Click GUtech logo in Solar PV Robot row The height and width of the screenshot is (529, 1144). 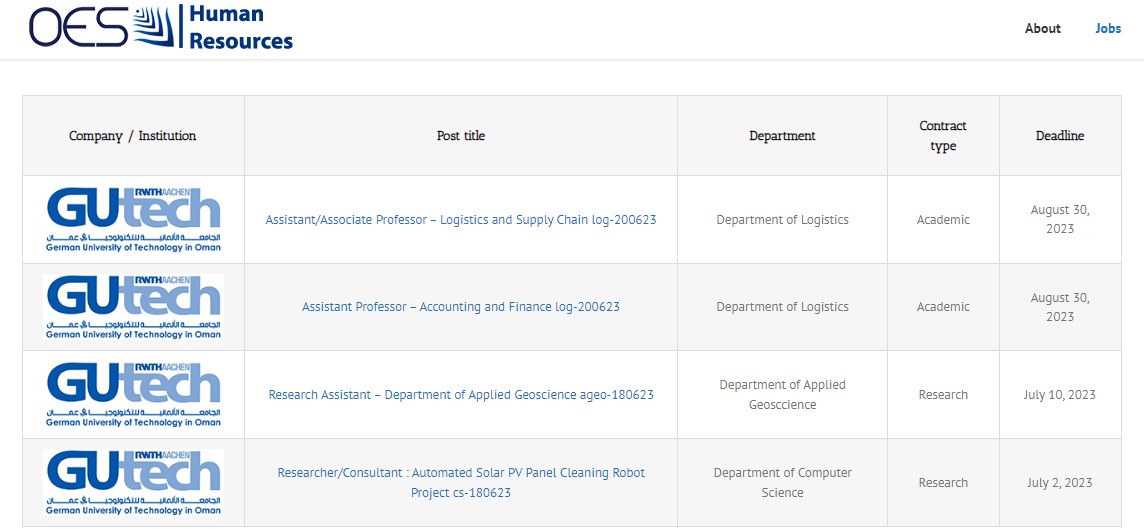coord(134,482)
